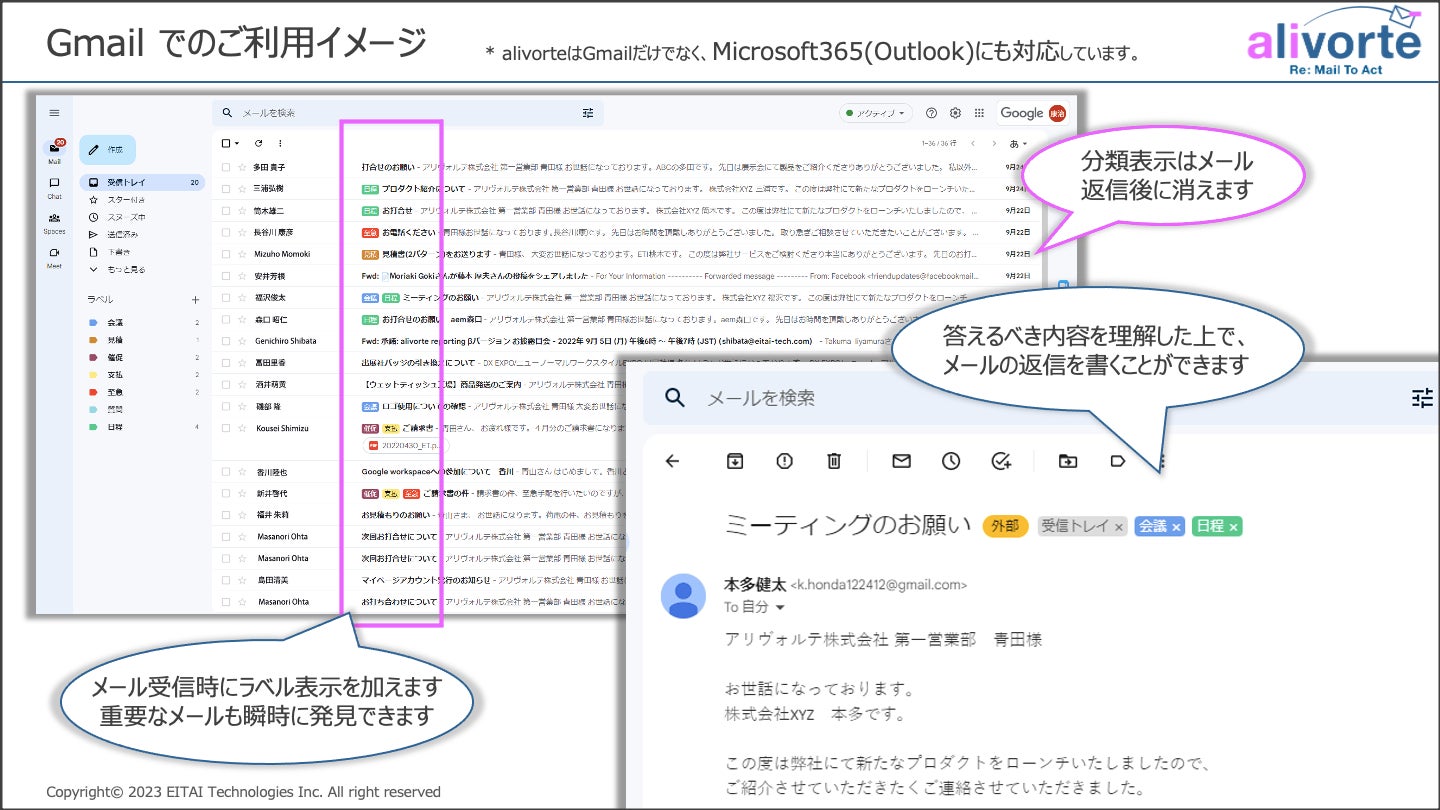Open Gmail settings gear

[955, 113]
